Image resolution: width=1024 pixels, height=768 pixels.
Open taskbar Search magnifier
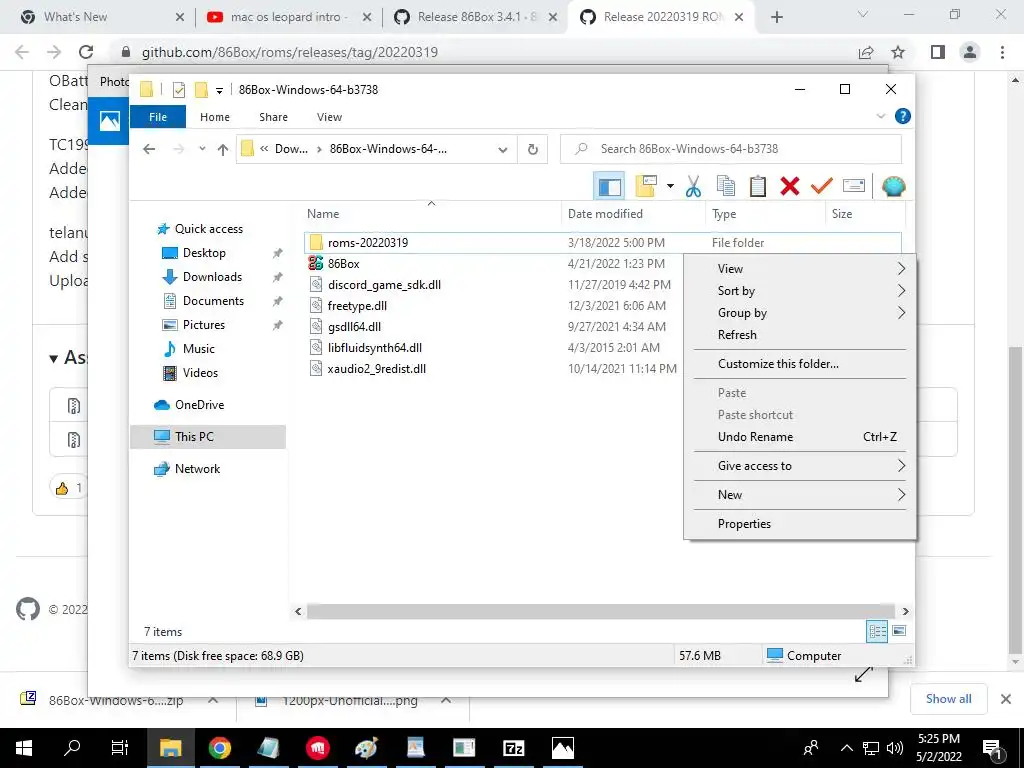coord(72,748)
